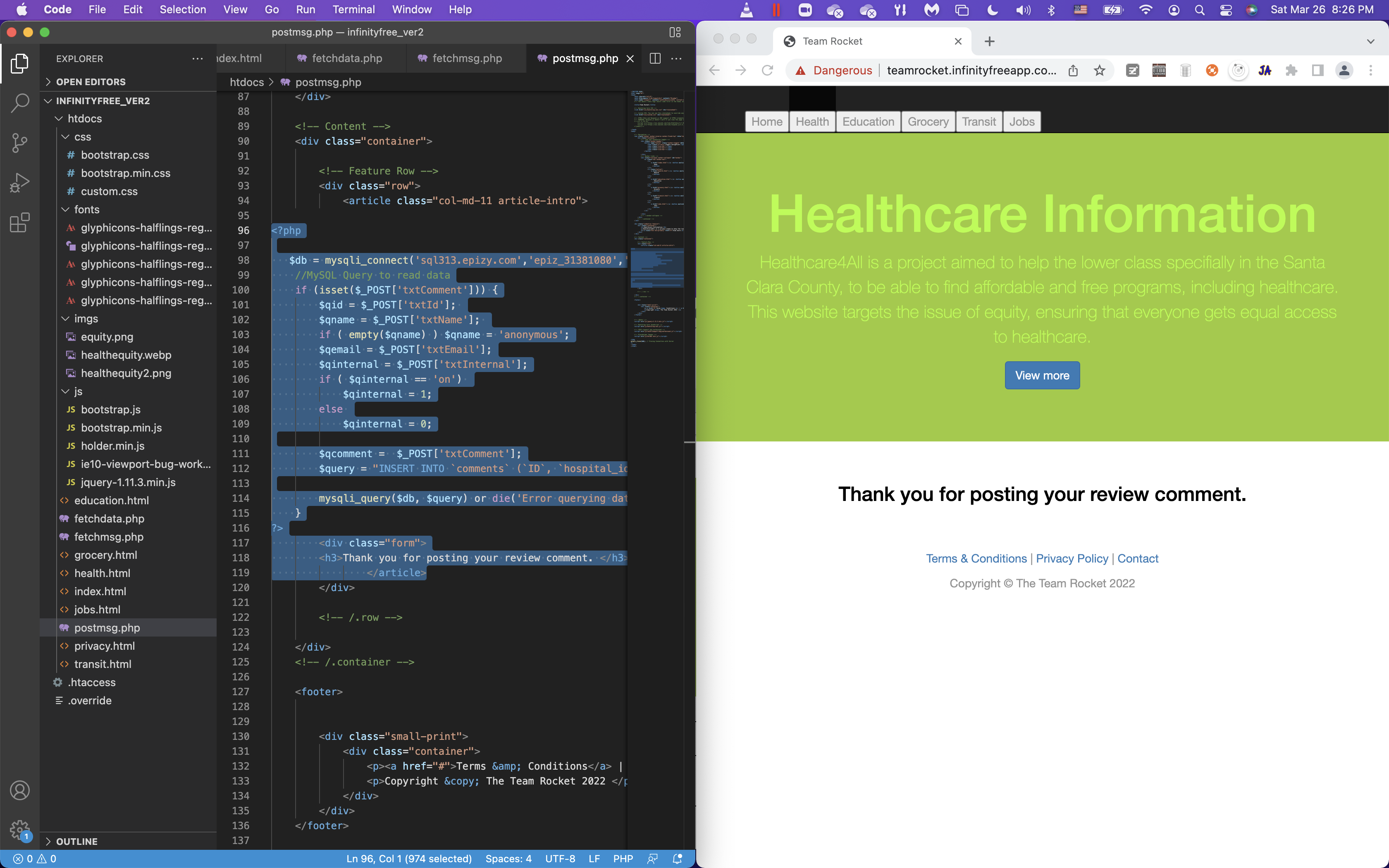The image size is (1389, 868).
Task: Click the View more button
Action: tap(1042, 375)
